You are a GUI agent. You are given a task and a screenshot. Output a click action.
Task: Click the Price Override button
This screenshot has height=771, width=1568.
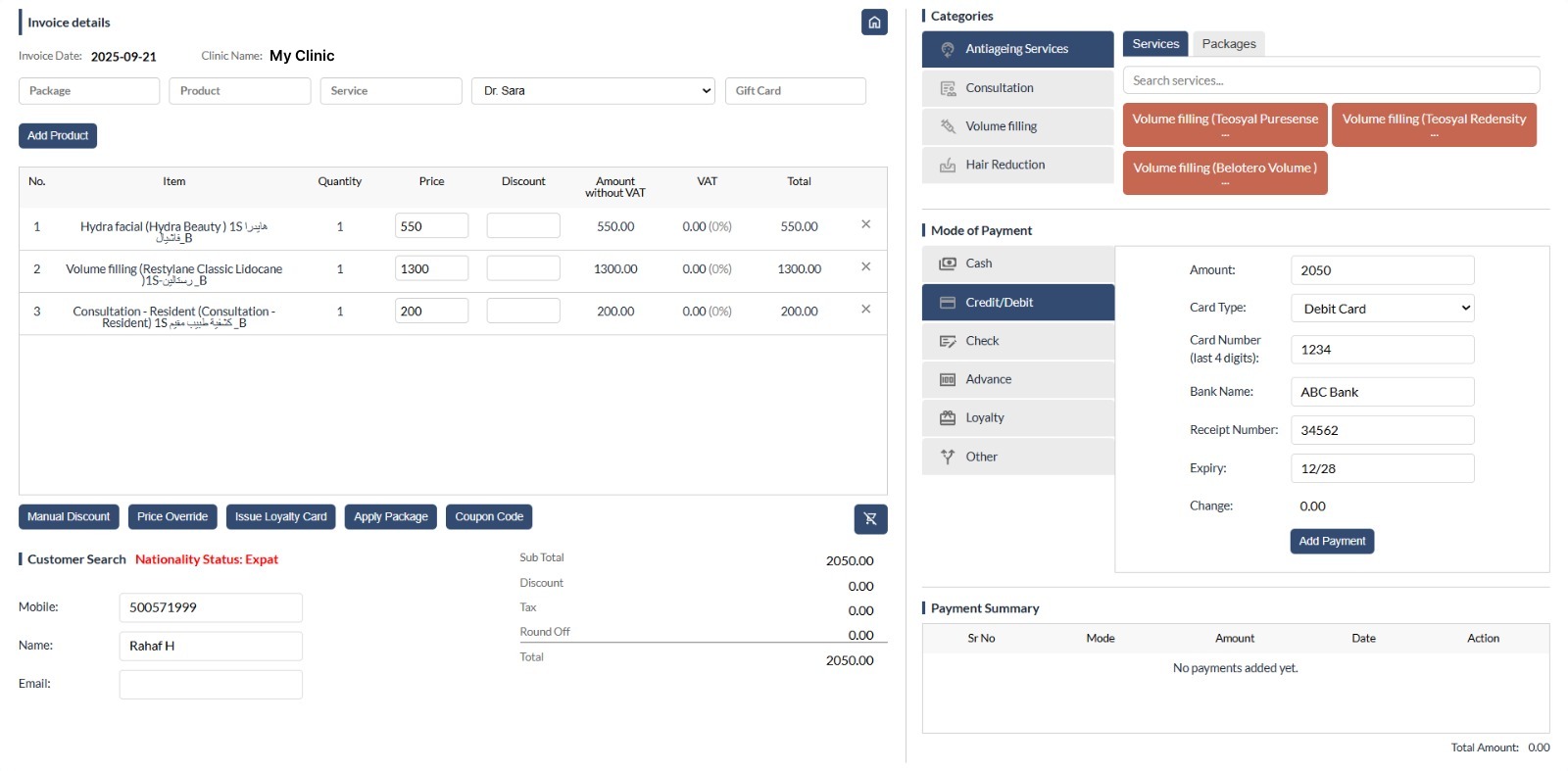coord(172,516)
